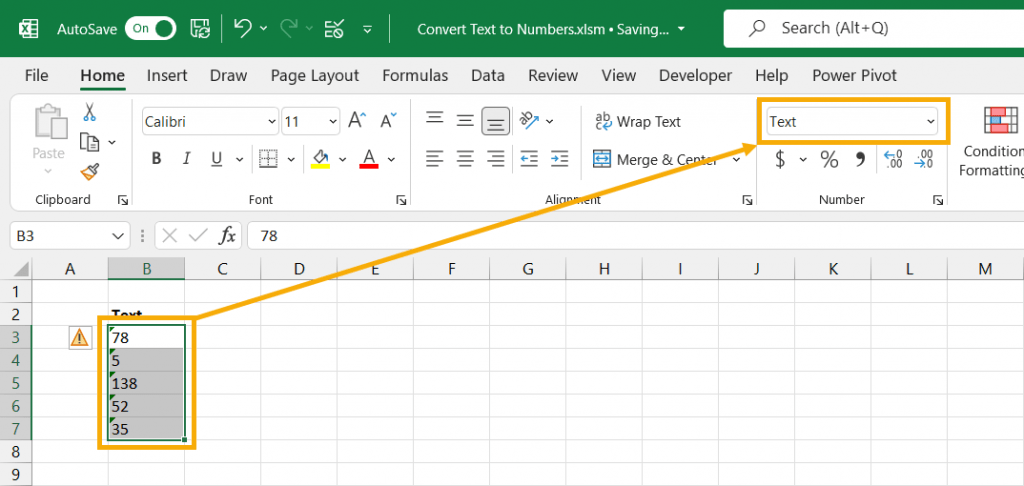Image resolution: width=1024 pixels, height=486 pixels.
Task: Apply the red Font Color
Action: (x=369, y=159)
